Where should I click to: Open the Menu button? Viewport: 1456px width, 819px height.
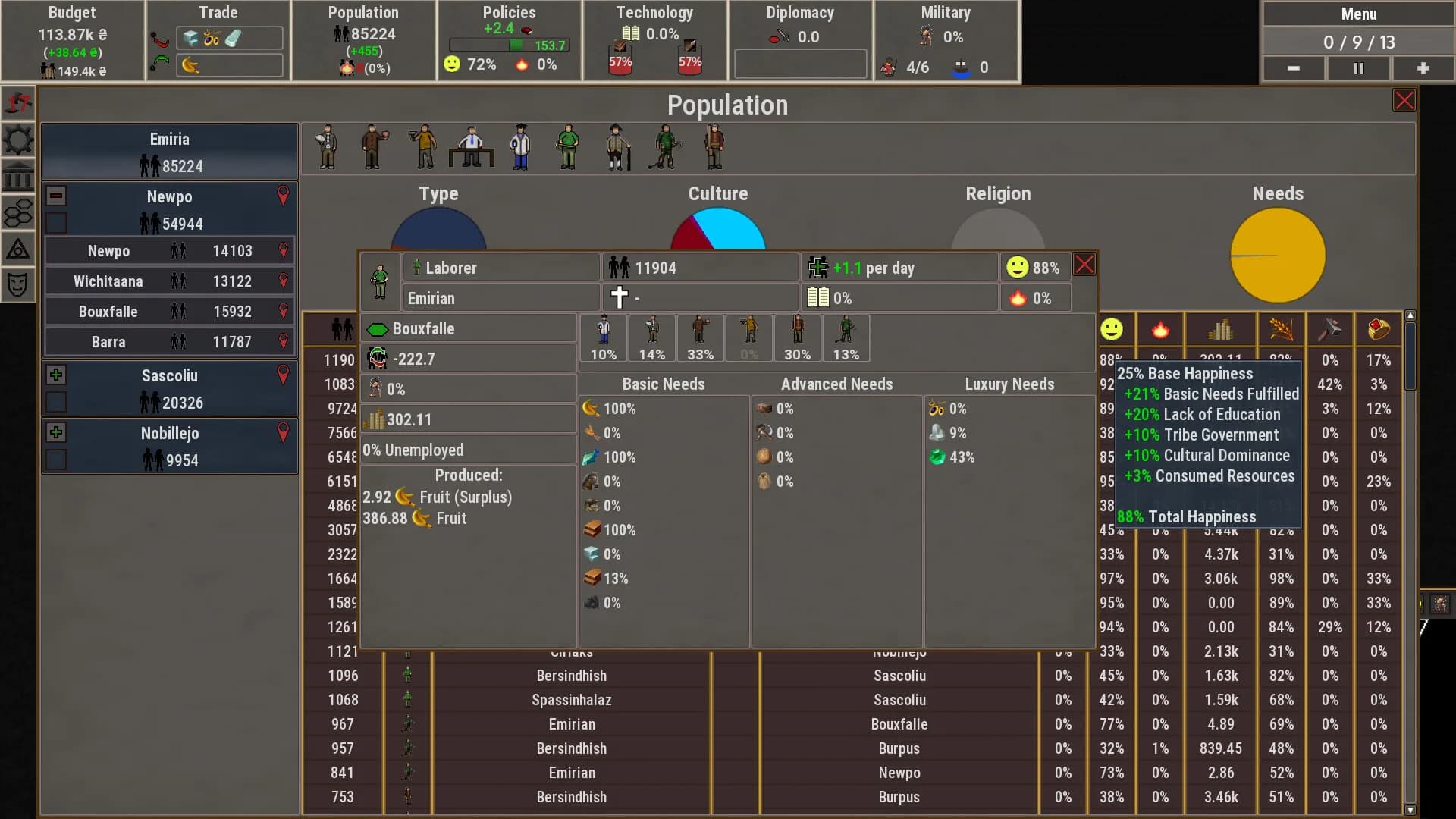pos(1358,14)
